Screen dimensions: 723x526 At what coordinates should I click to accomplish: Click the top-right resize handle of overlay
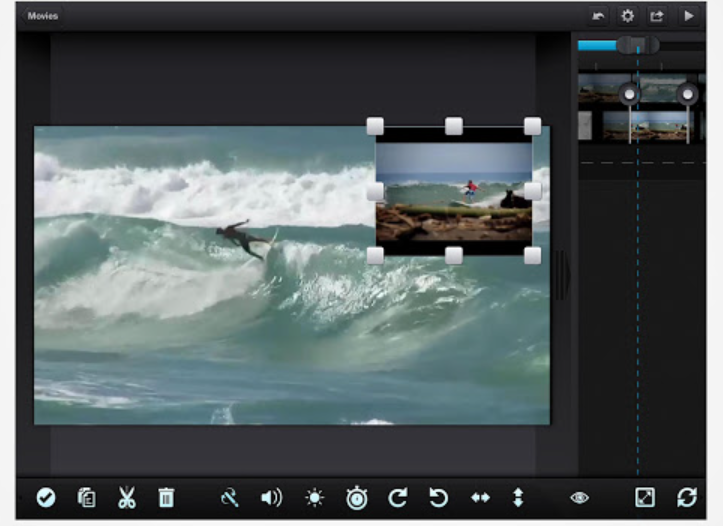point(533,126)
